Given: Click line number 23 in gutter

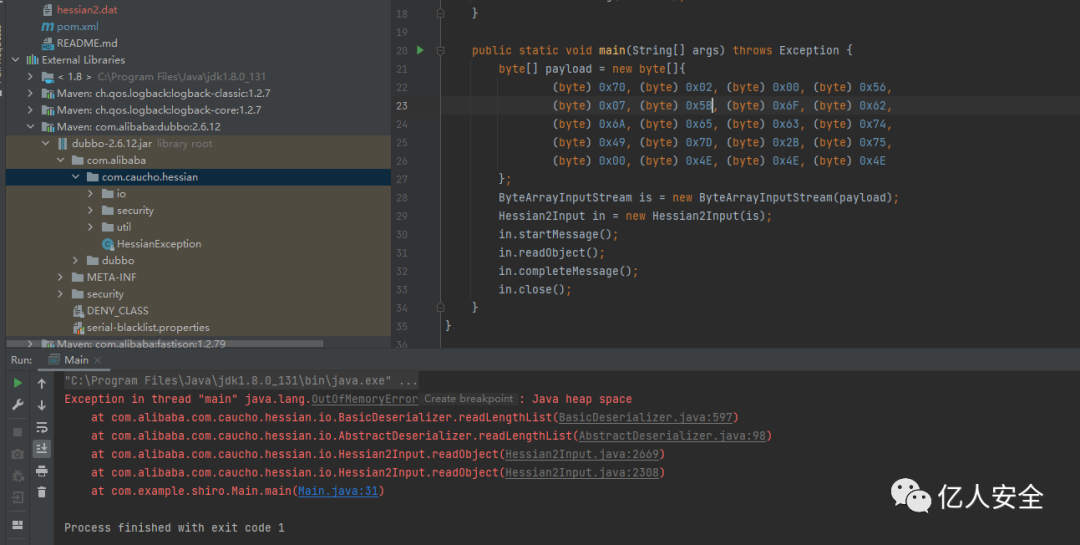Looking at the screenshot, I should click(402, 105).
